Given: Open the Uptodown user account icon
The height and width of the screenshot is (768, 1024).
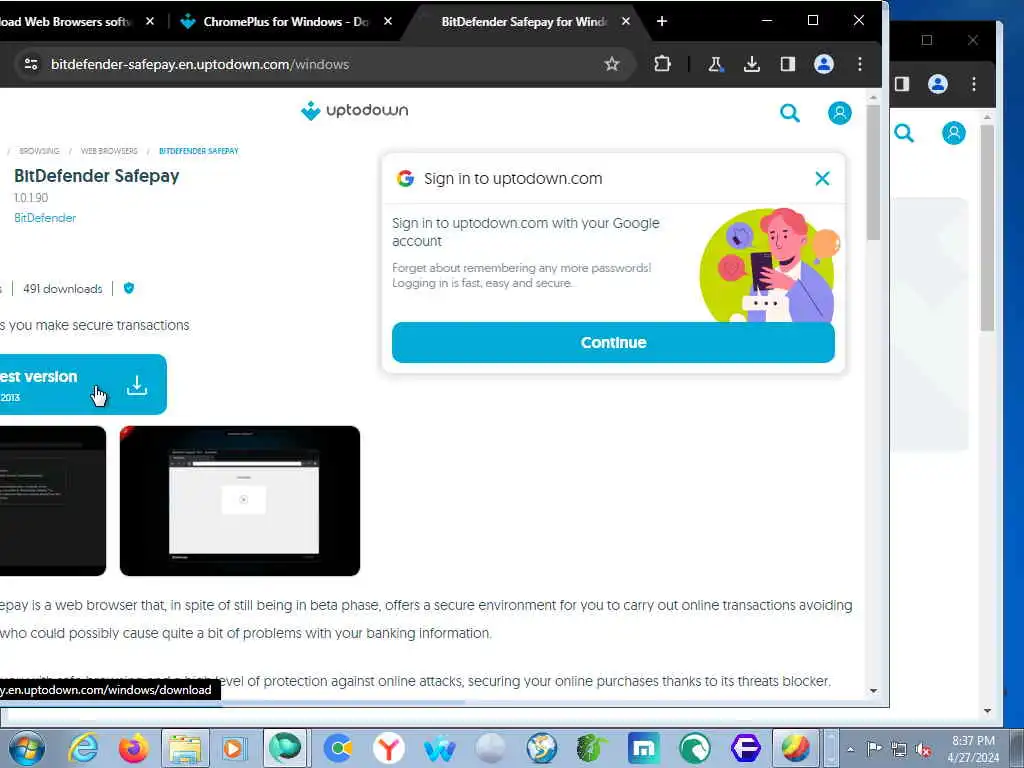Looking at the screenshot, I should click(x=839, y=113).
